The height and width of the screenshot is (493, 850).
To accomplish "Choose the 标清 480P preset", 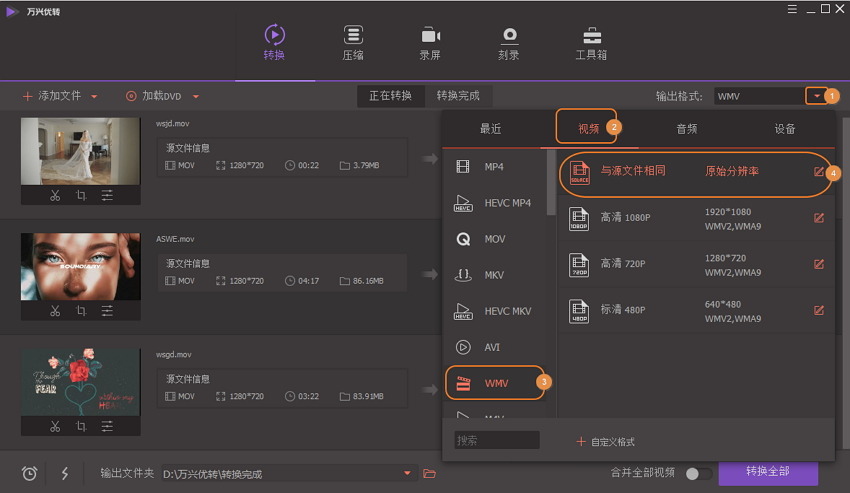I will 696,311.
